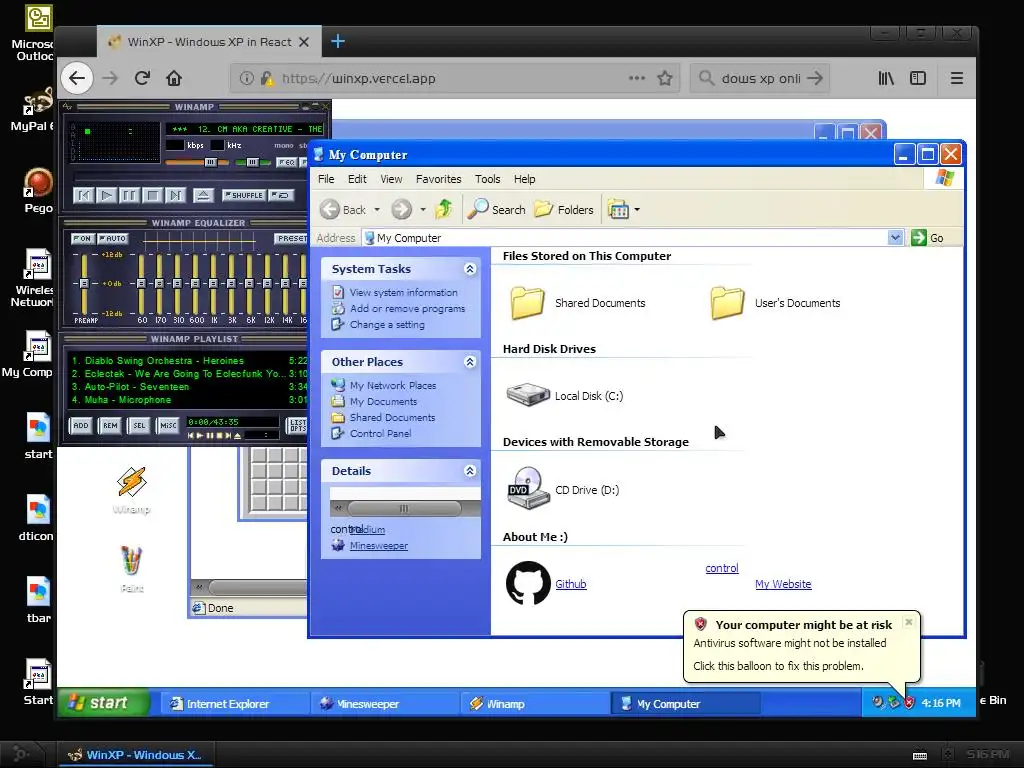
Task: Open the Back history dropdown arrow
Action: click(x=377, y=210)
